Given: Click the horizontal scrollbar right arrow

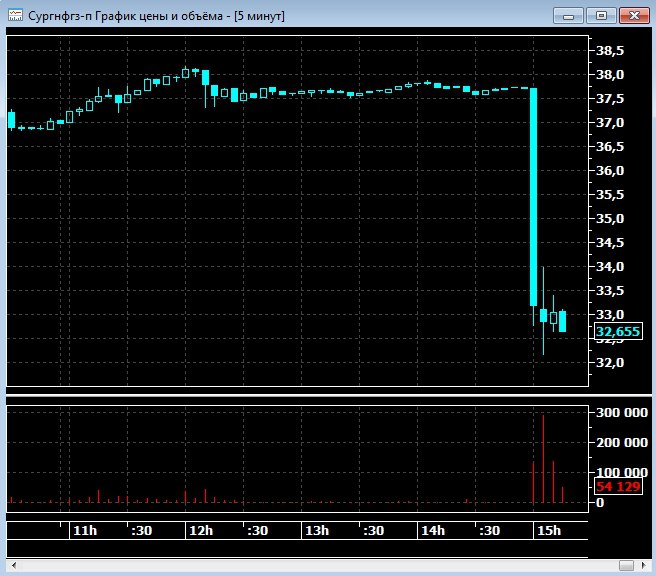Looking at the screenshot, I should pos(643,567).
